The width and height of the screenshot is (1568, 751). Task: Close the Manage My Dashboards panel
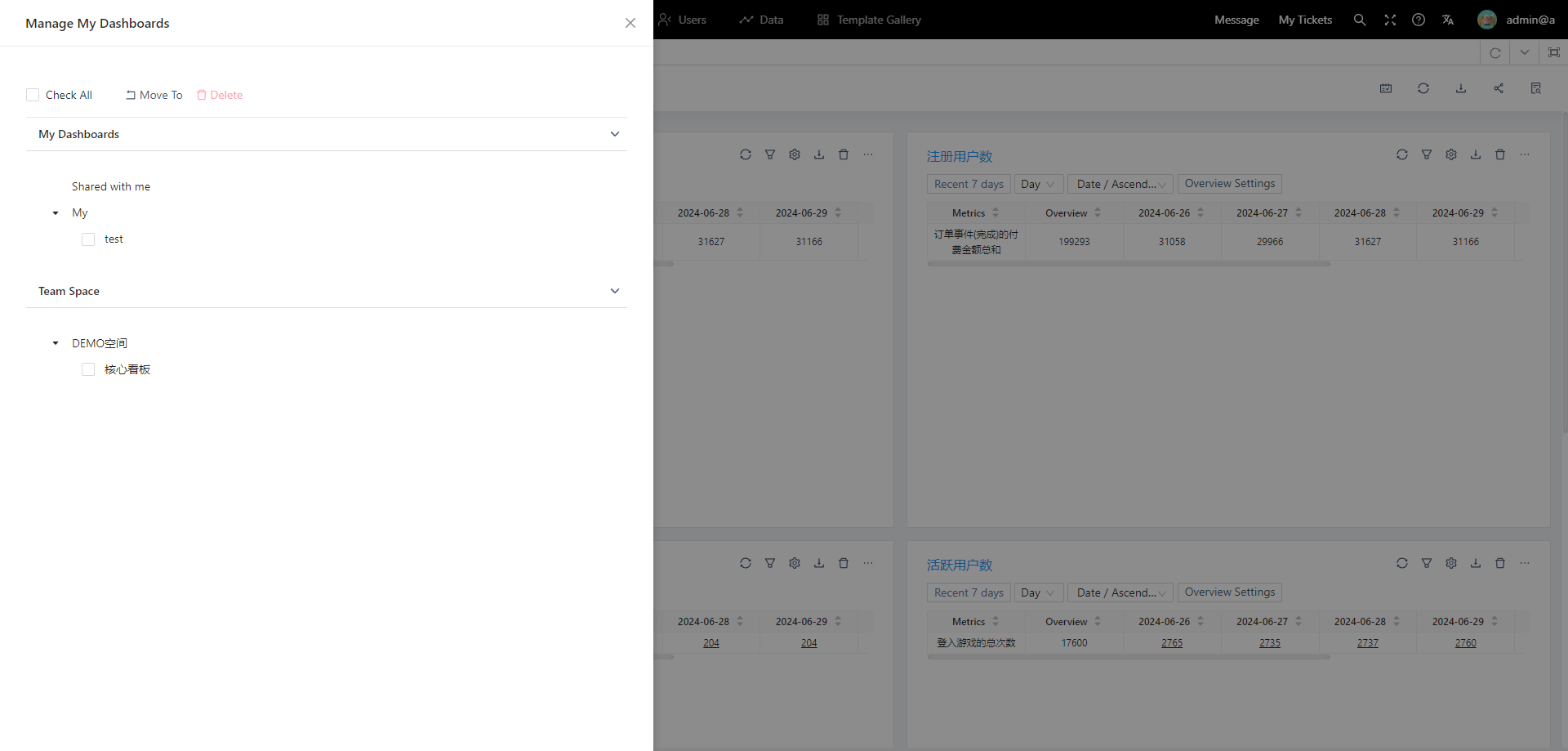(x=630, y=23)
